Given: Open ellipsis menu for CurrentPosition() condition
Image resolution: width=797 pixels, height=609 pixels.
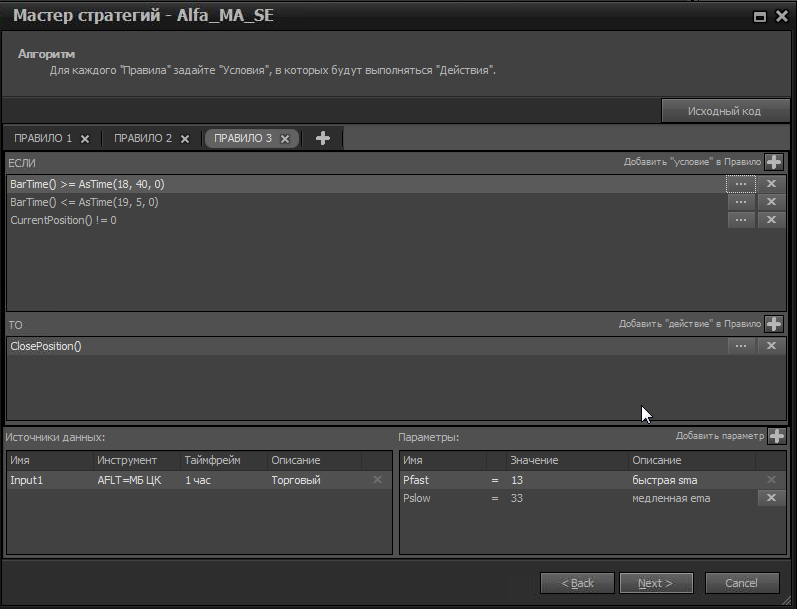Looking at the screenshot, I should click(x=741, y=220).
